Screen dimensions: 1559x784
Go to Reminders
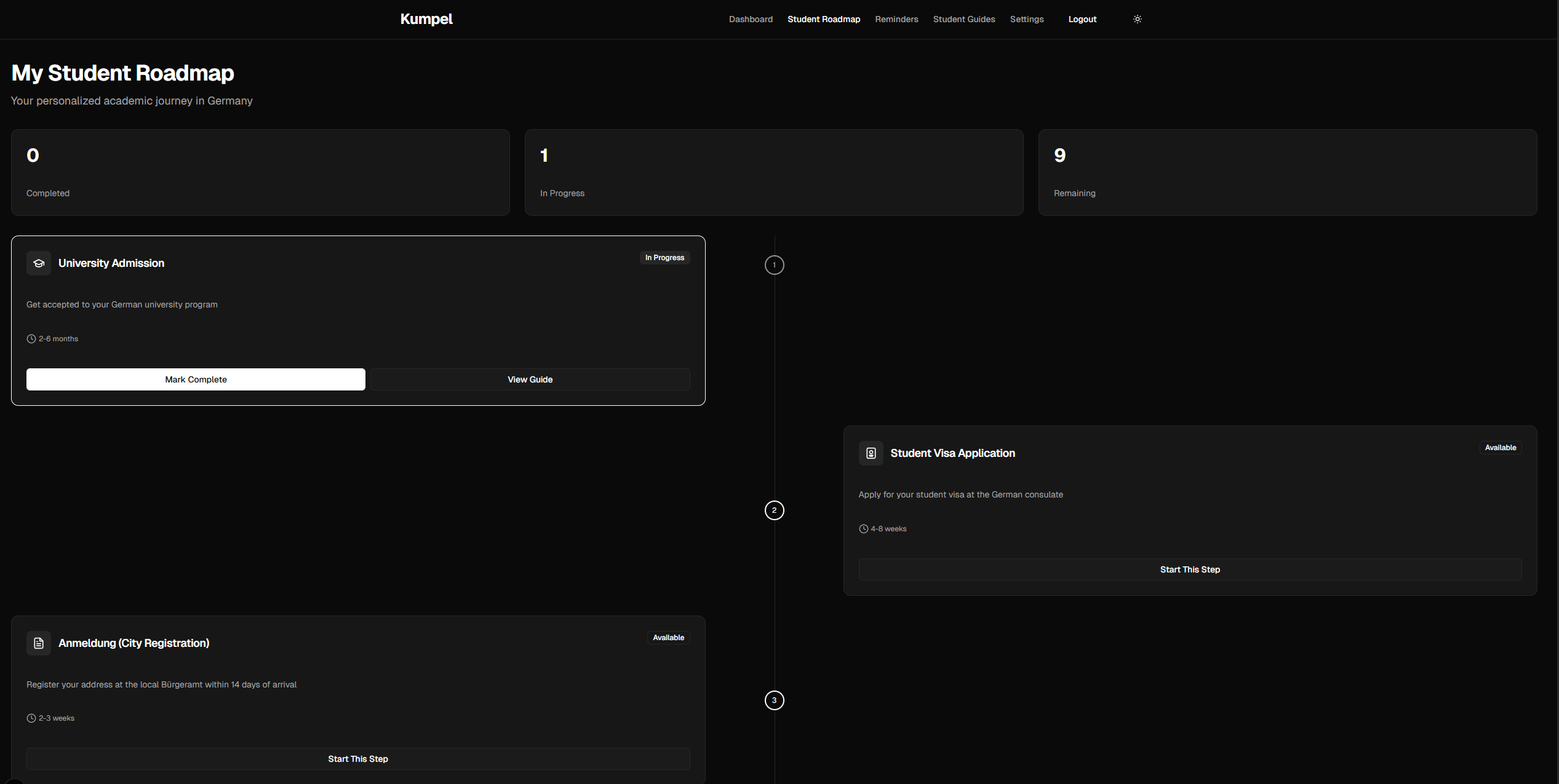pyautogui.click(x=896, y=19)
